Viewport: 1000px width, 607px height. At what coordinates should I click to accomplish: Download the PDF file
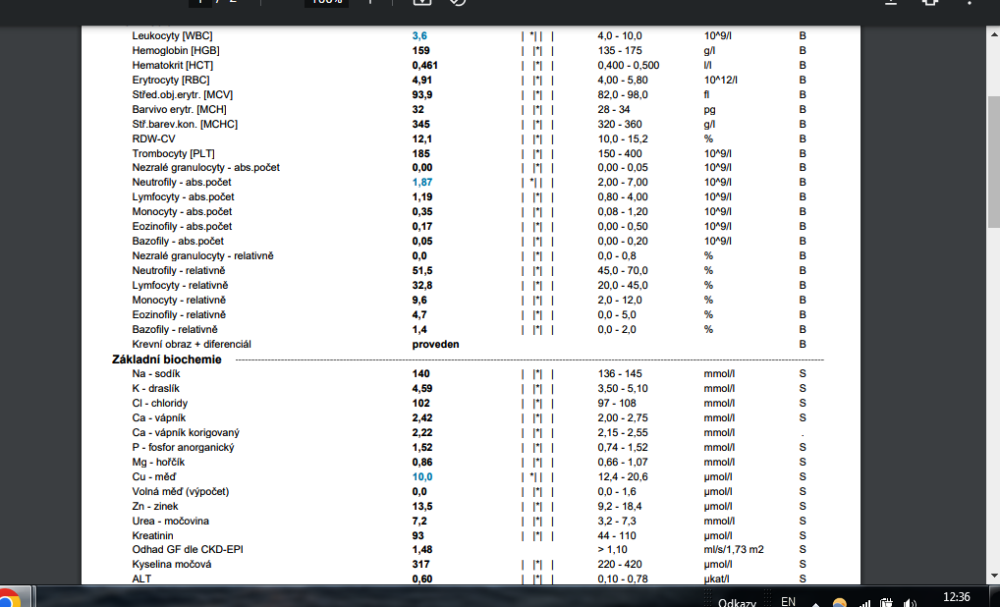[x=890, y=3]
